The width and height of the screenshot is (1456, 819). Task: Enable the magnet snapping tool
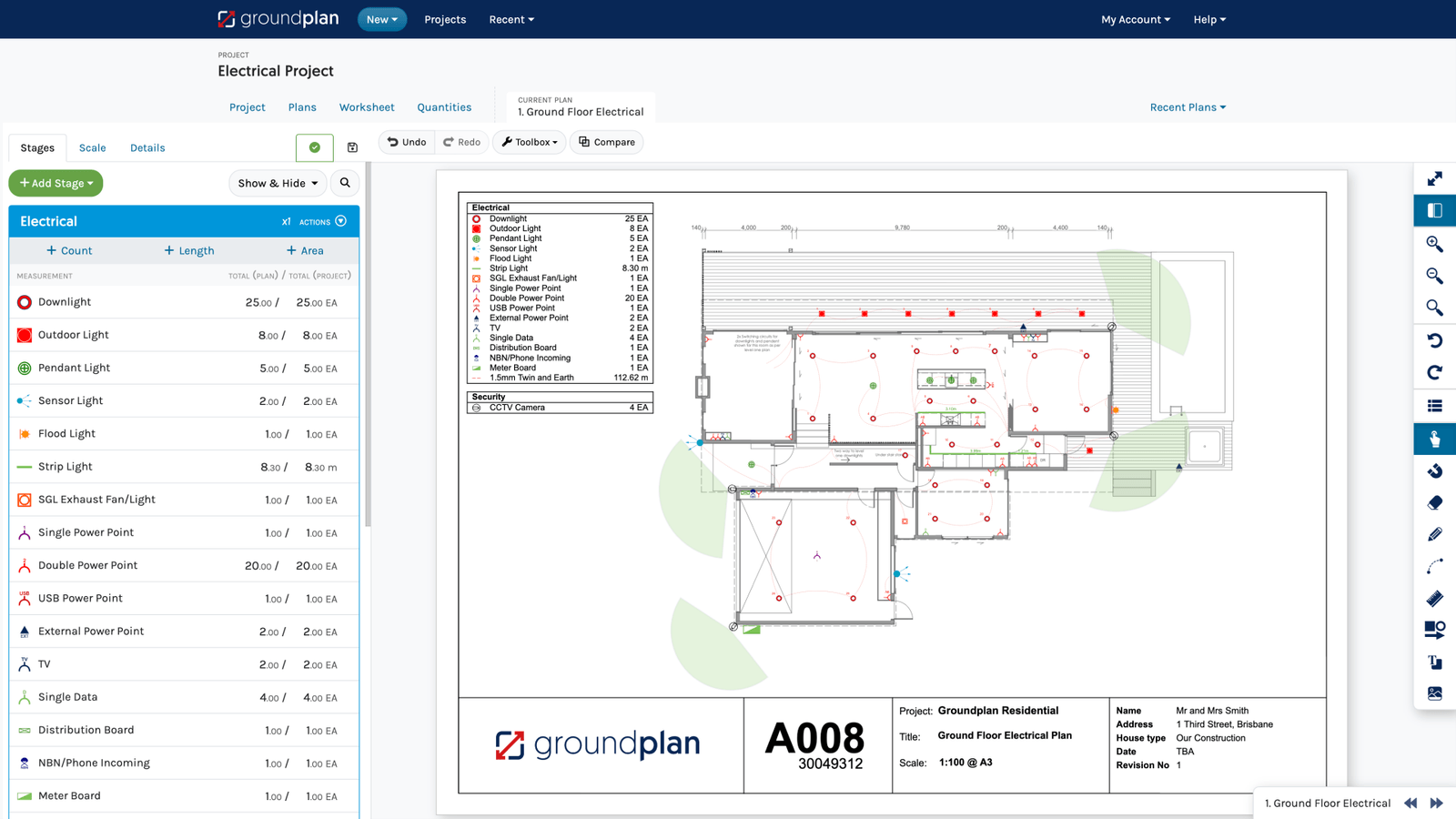pyautogui.click(x=1435, y=470)
